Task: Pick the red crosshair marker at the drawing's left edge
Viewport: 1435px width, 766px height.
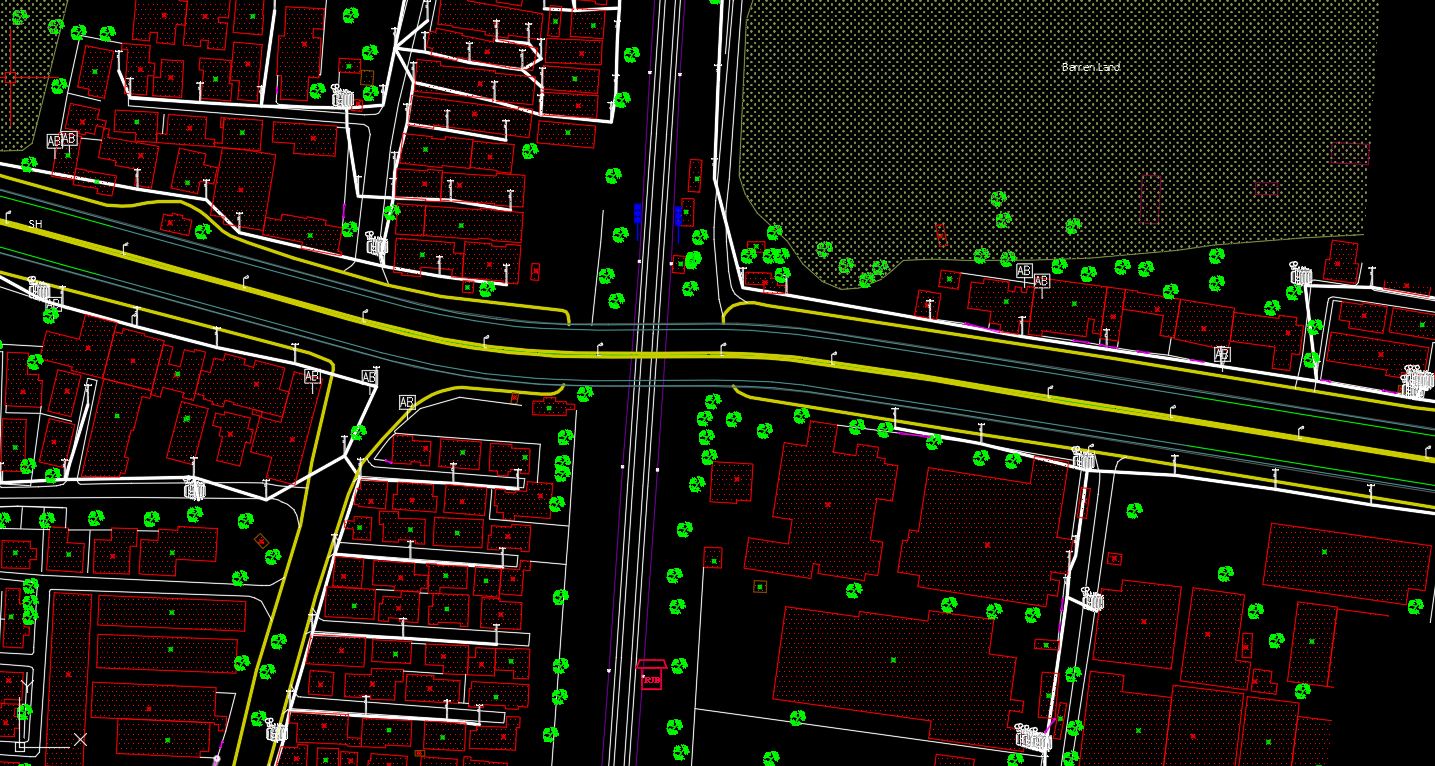Action: tap(10, 76)
